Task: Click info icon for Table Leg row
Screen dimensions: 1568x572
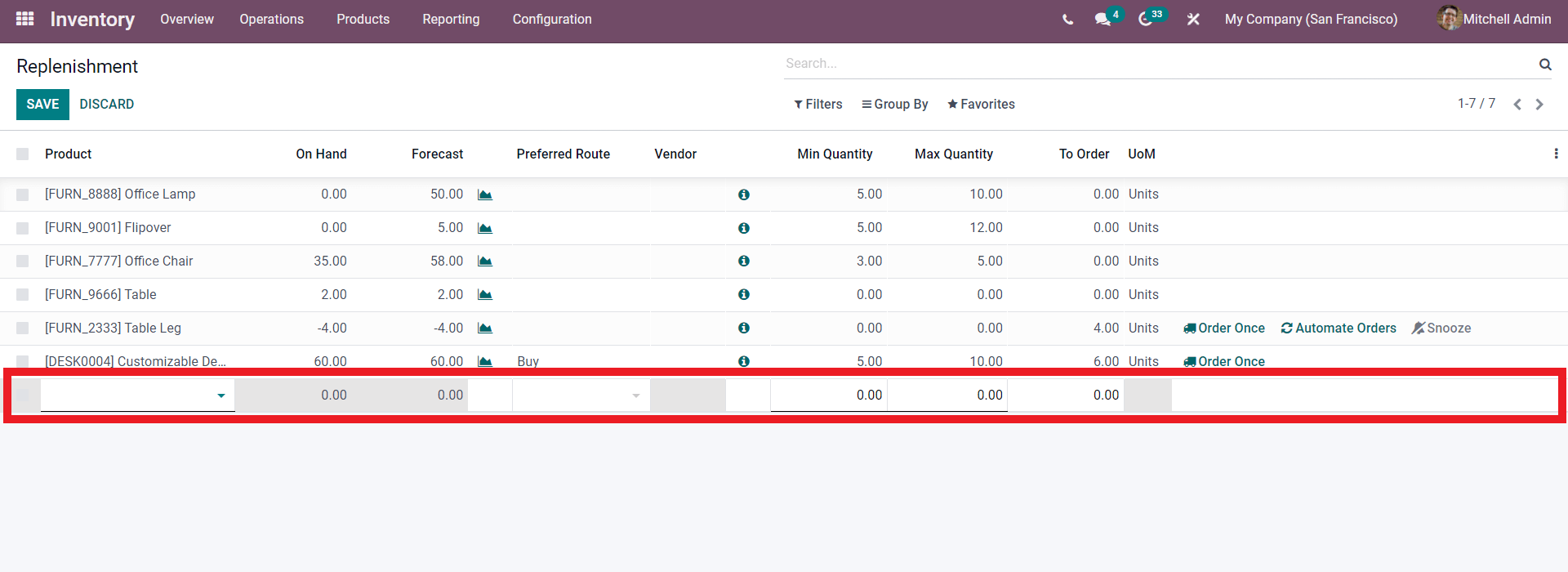Action: click(x=744, y=328)
